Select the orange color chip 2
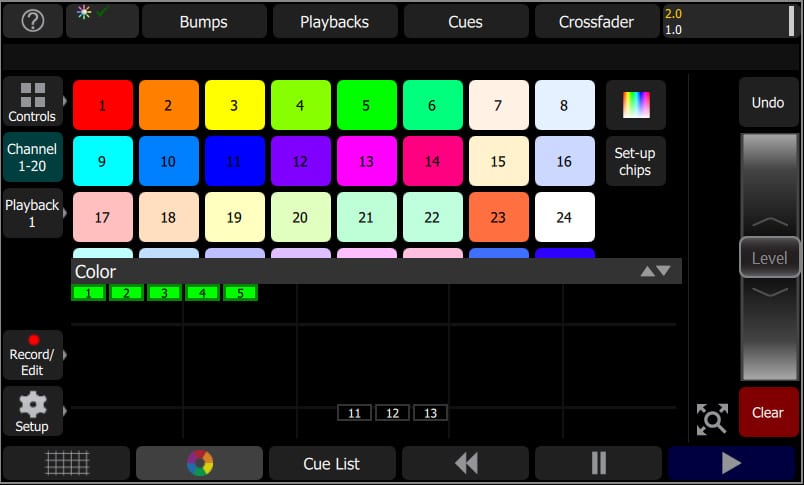 168,105
